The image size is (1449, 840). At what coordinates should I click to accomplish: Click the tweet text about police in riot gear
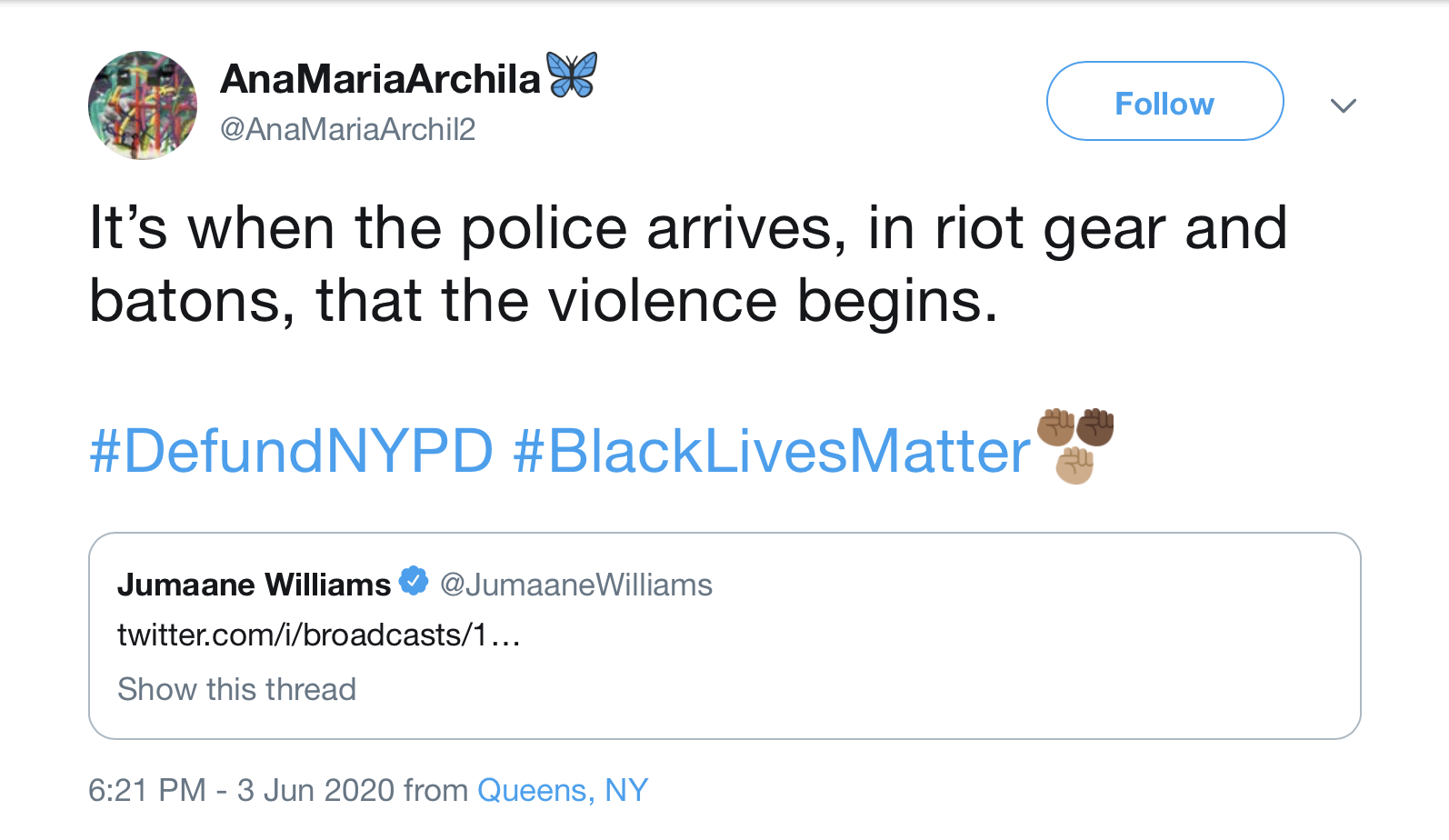tap(687, 264)
